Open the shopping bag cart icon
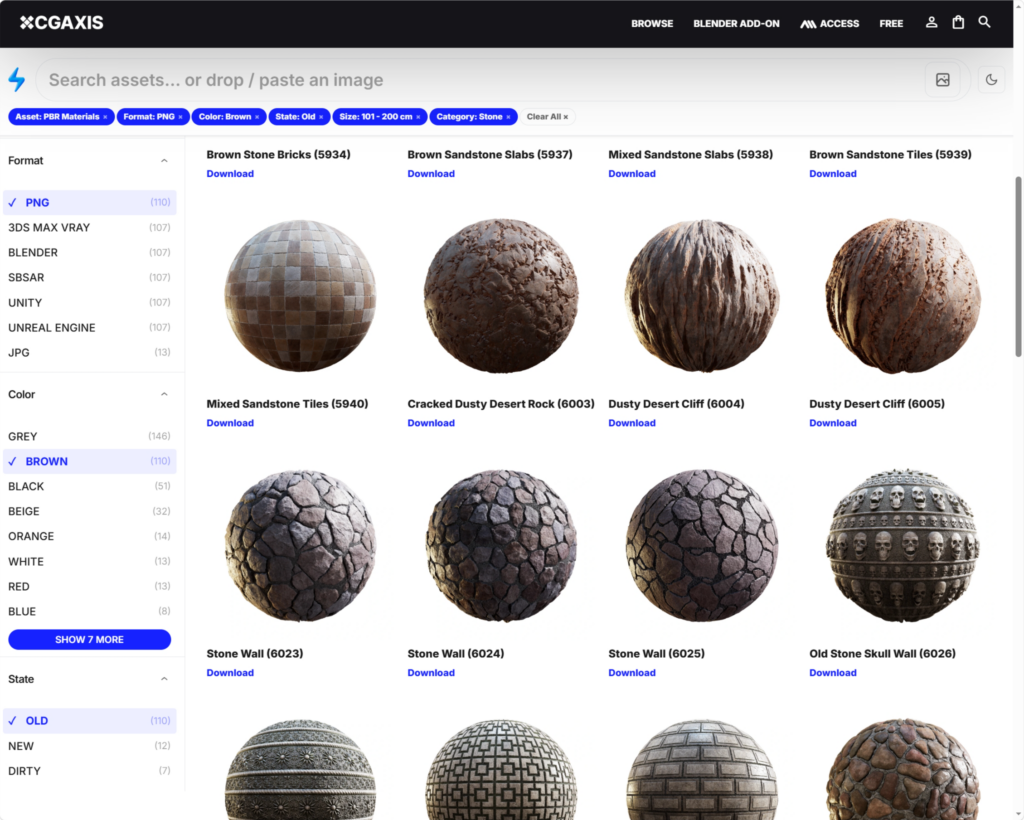The image size is (1024, 820). [x=958, y=23]
